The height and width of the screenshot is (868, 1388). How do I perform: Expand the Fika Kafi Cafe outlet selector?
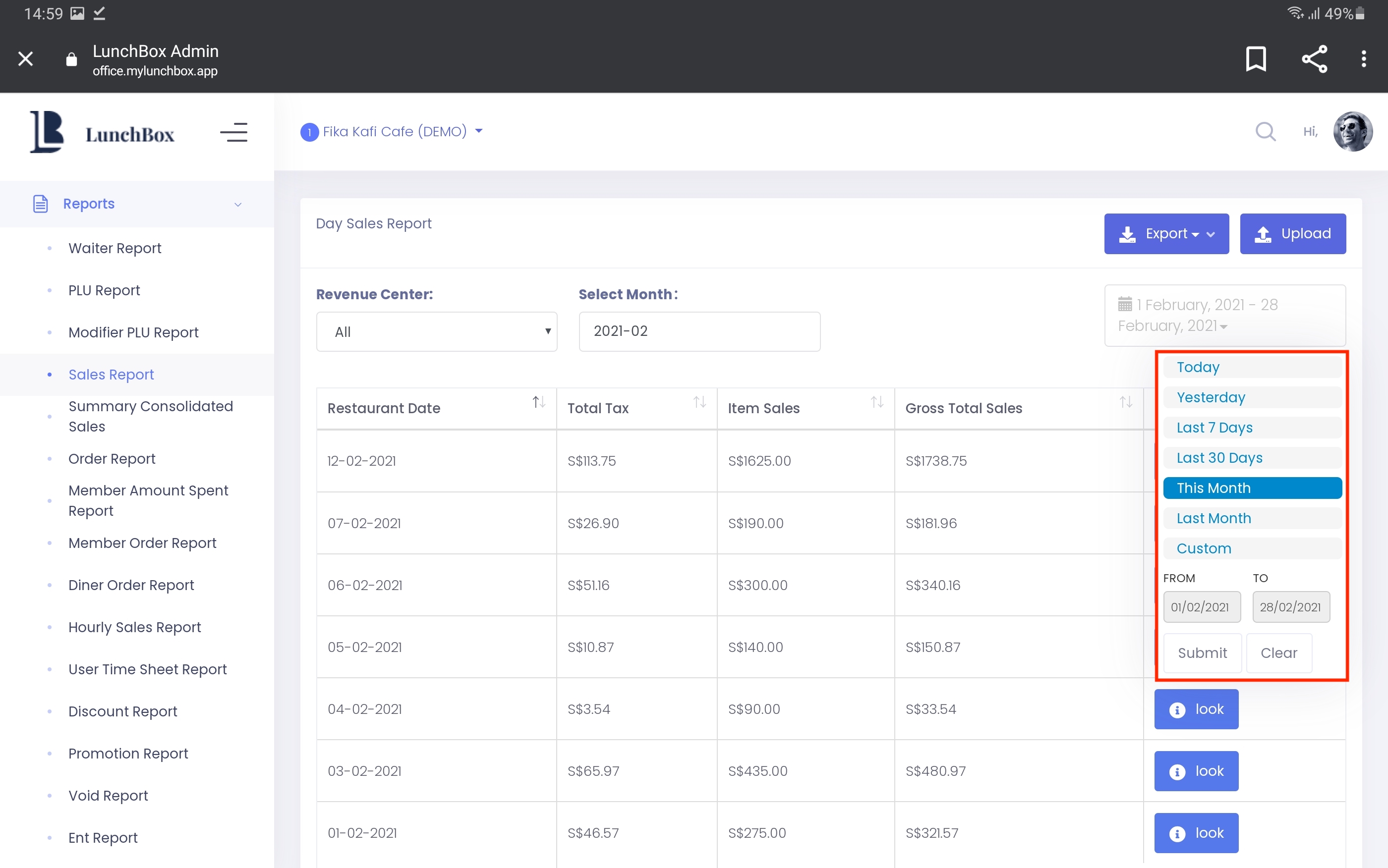392,131
